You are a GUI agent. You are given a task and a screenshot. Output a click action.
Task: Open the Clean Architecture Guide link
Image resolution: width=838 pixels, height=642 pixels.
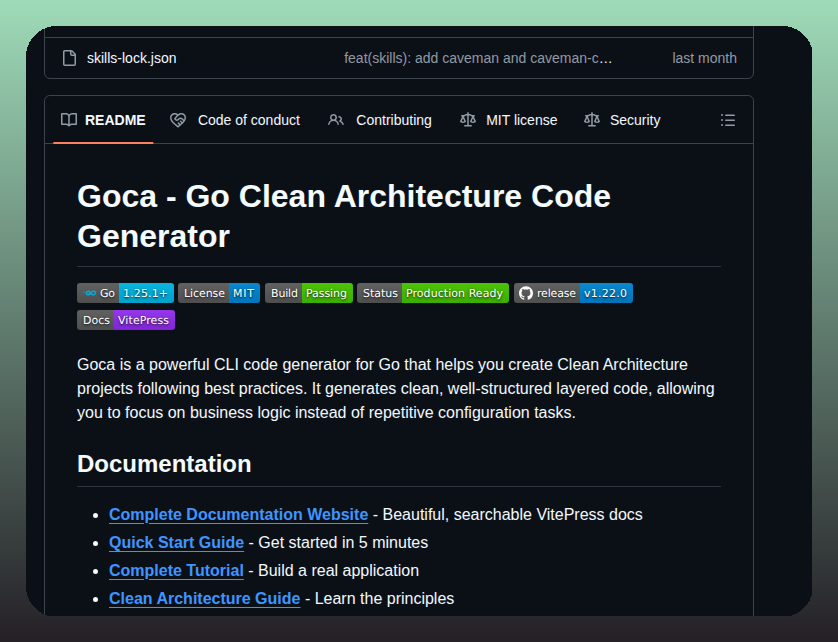[x=205, y=598]
